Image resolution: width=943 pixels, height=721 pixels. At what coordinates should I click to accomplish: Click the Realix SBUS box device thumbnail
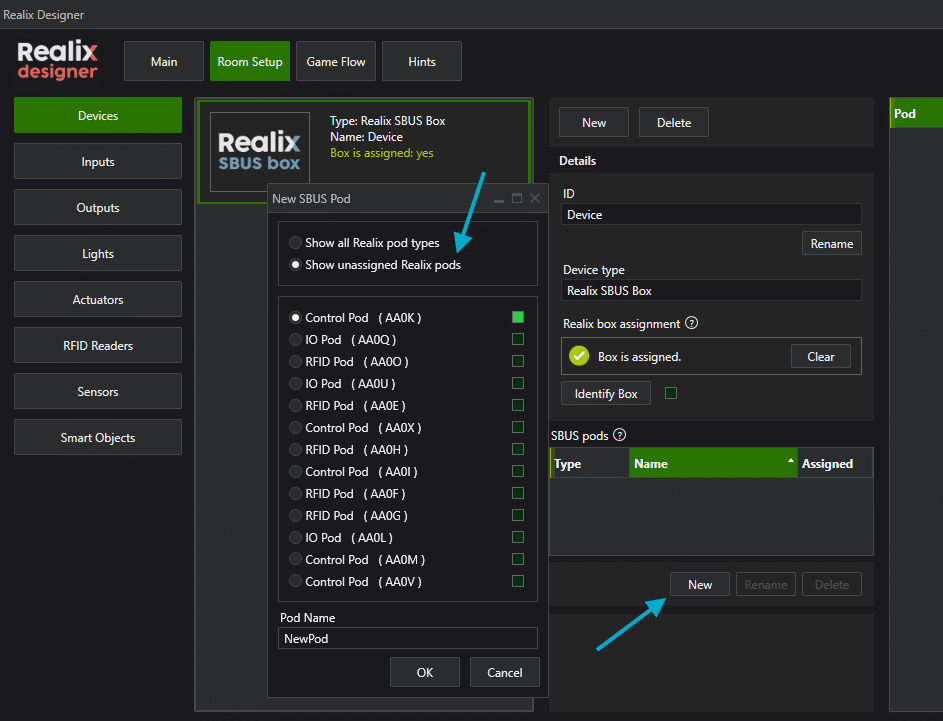[x=260, y=152]
